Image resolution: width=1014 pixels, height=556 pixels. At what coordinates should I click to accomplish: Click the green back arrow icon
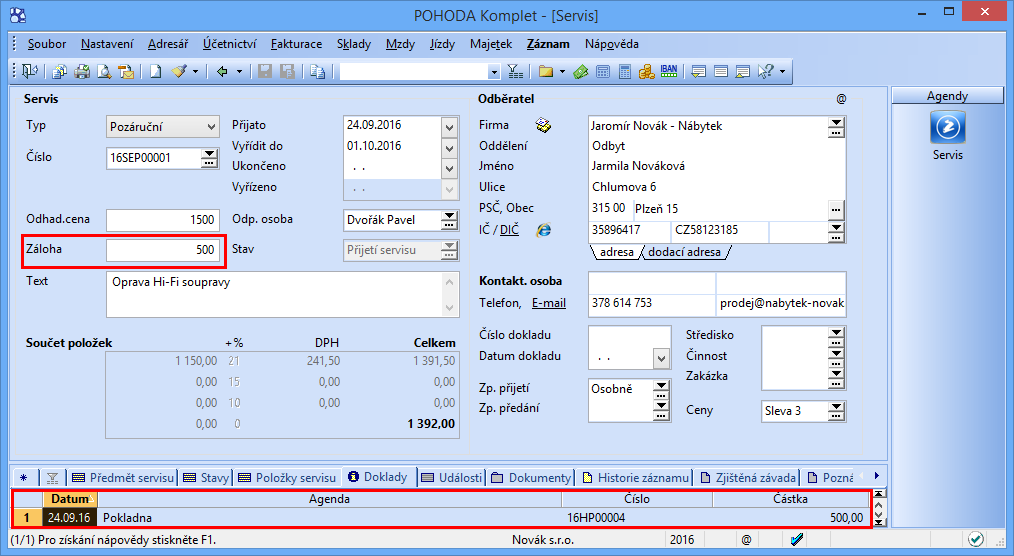tap(222, 71)
